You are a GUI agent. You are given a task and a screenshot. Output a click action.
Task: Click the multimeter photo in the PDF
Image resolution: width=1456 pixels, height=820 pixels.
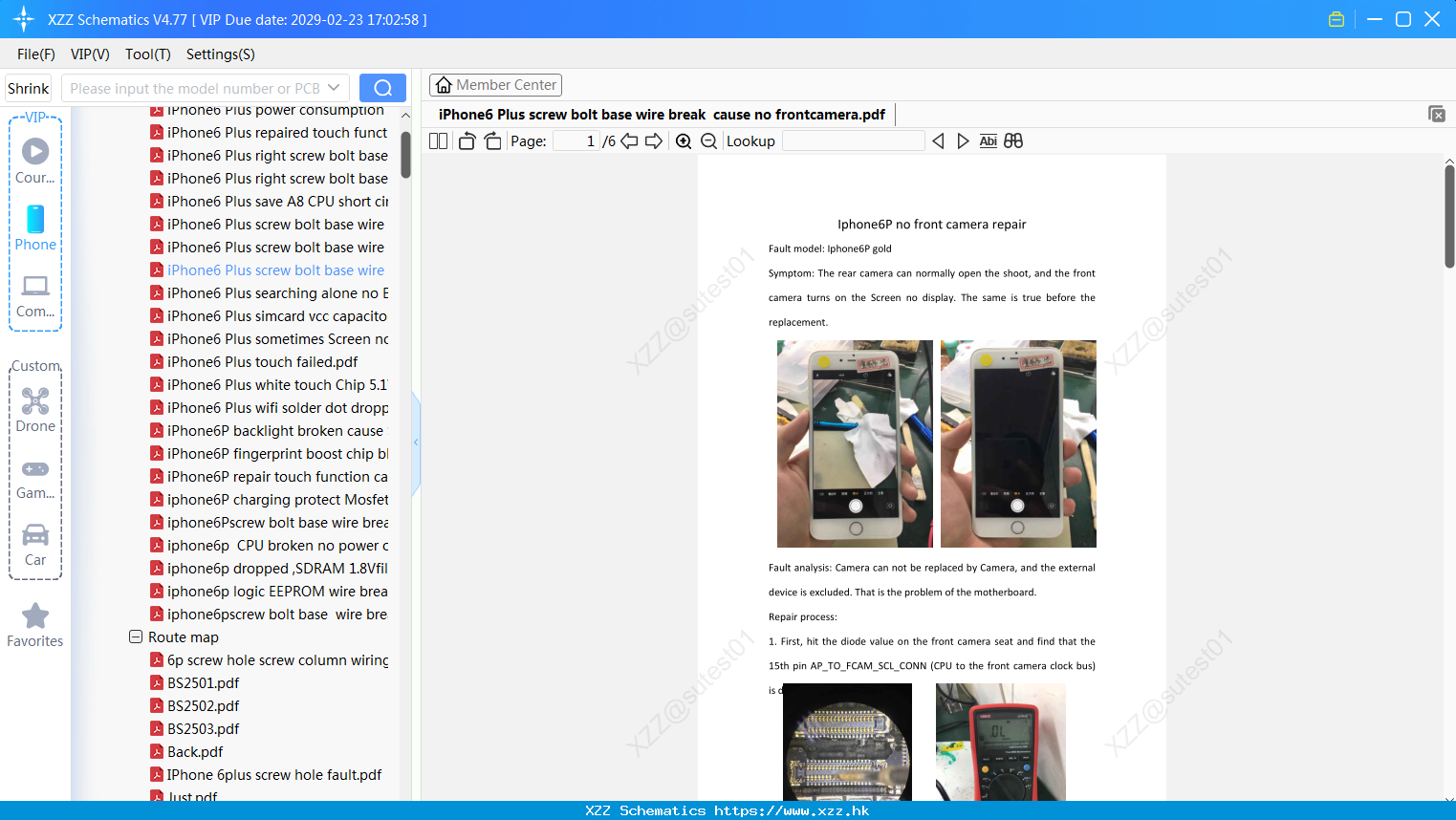1000,742
